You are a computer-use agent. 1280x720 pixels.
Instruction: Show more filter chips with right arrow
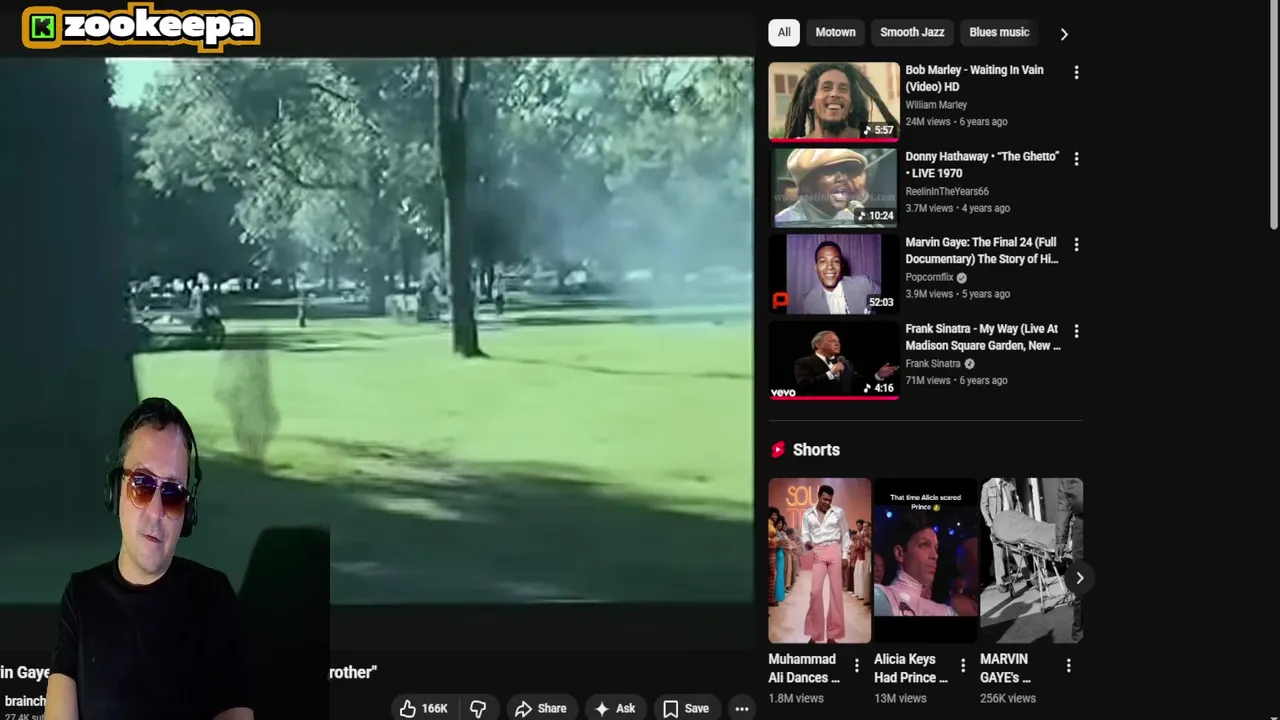pos(1064,33)
